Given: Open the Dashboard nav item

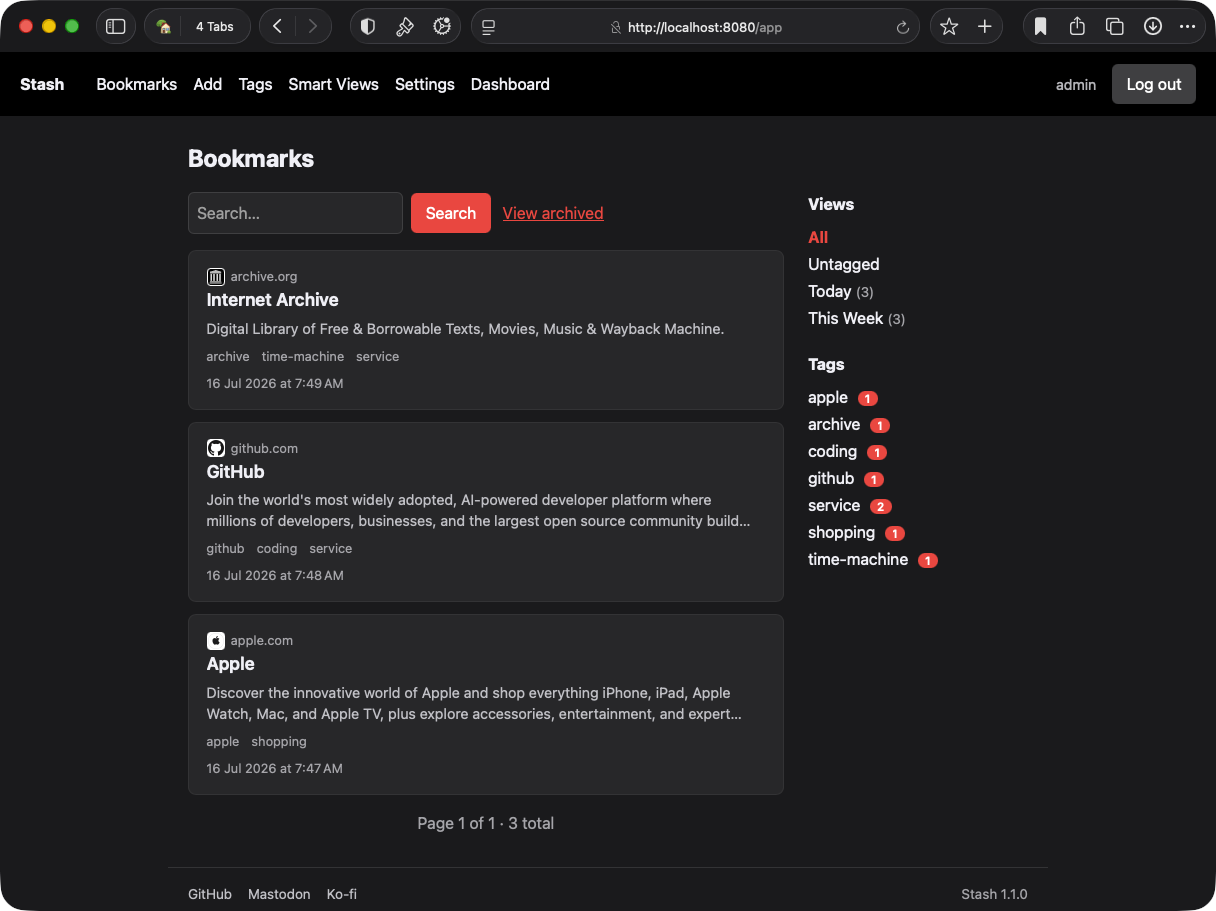Looking at the screenshot, I should (x=510, y=84).
